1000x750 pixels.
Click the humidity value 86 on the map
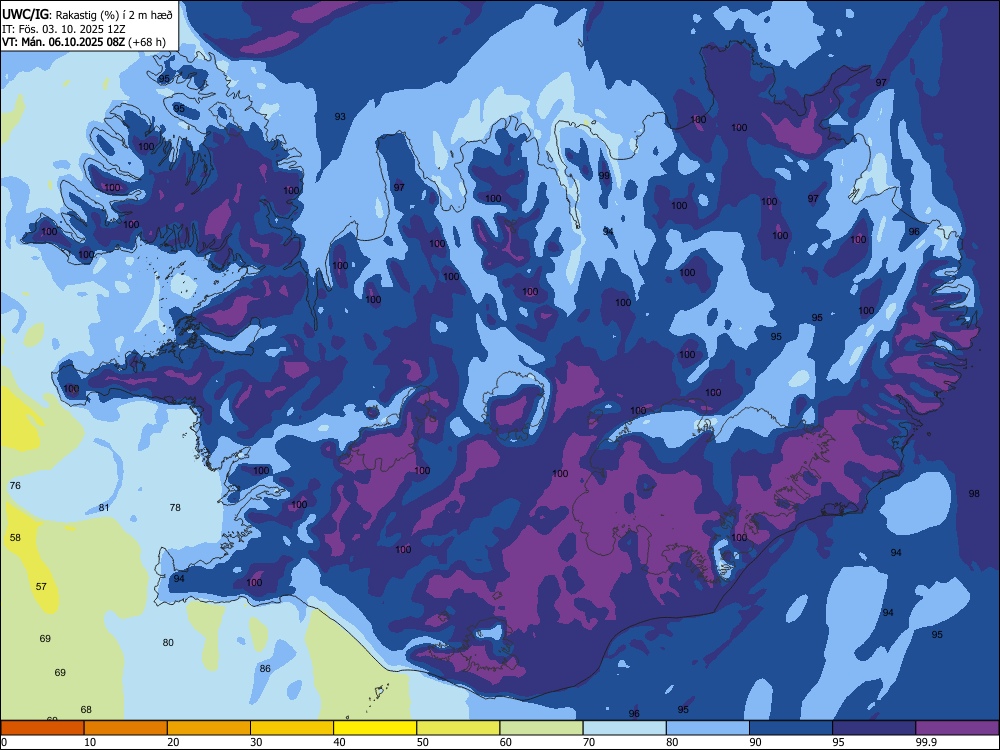click(265, 668)
